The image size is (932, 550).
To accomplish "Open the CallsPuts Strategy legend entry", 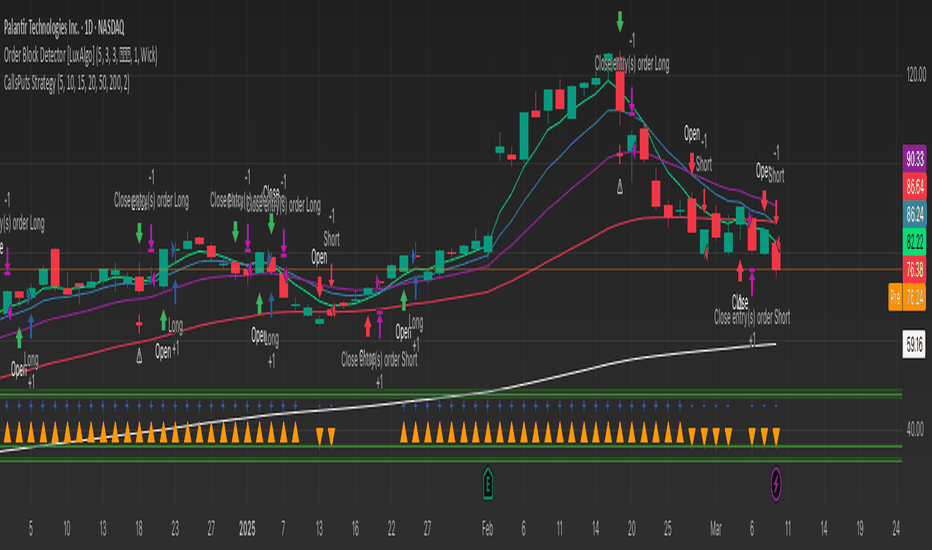I will point(66,83).
